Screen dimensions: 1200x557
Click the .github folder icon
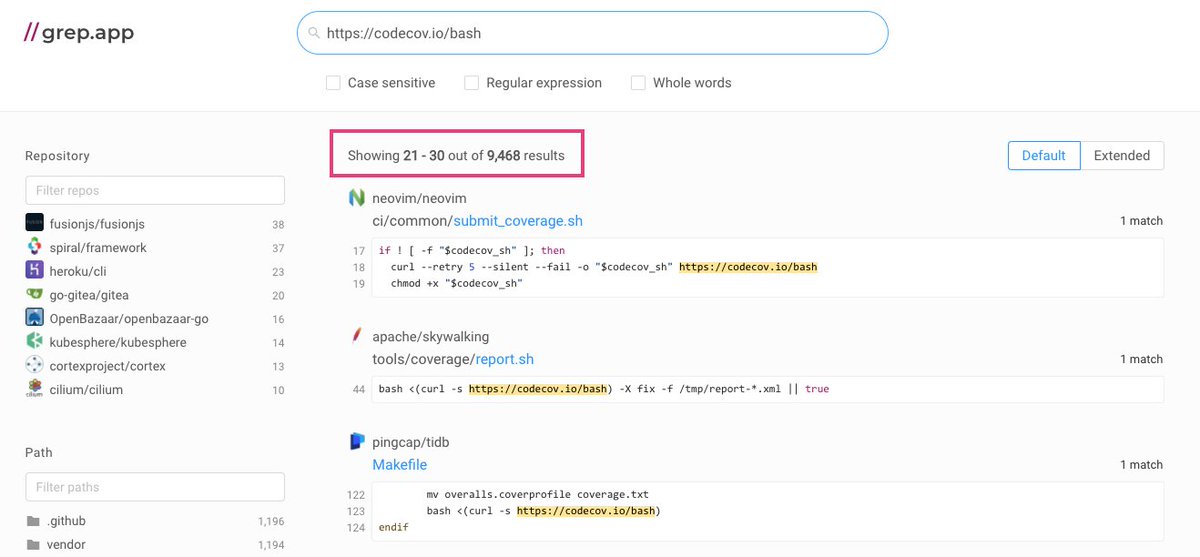[34, 521]
